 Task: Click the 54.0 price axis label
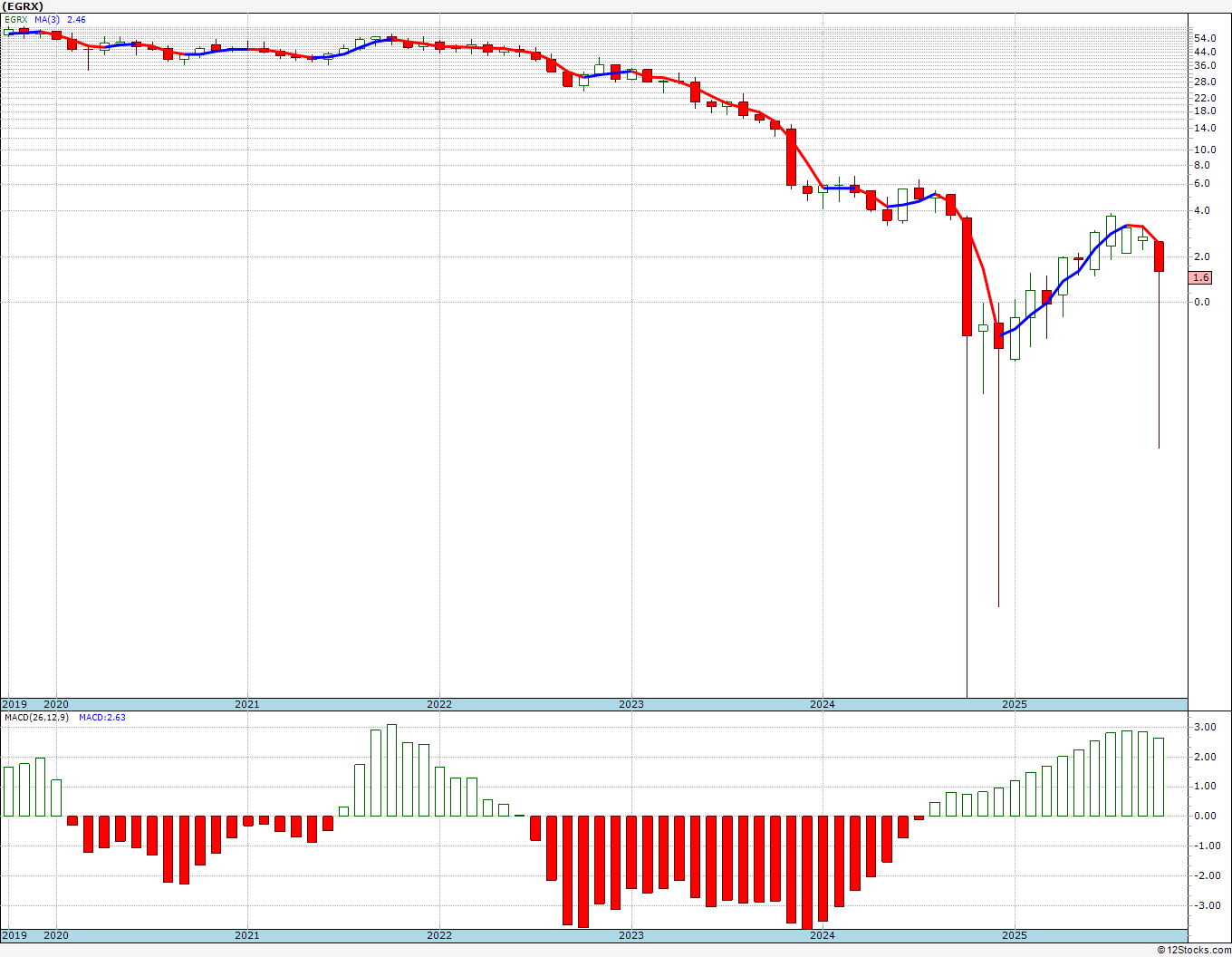coord(1205,38)
